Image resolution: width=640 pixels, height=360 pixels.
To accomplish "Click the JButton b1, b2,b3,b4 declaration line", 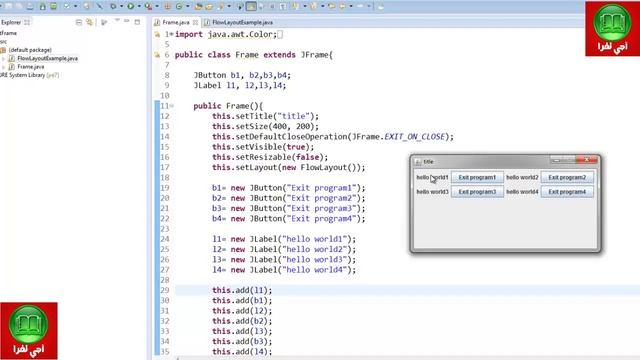I will tap(242, 75).
